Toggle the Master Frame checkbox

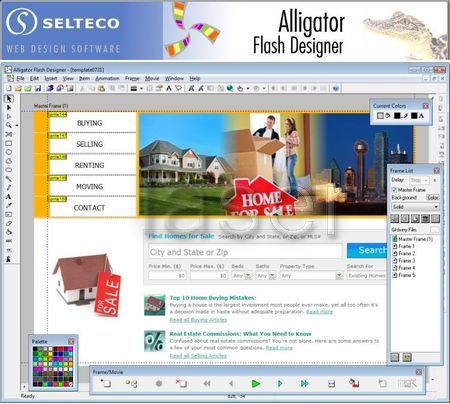click(394, 190)
